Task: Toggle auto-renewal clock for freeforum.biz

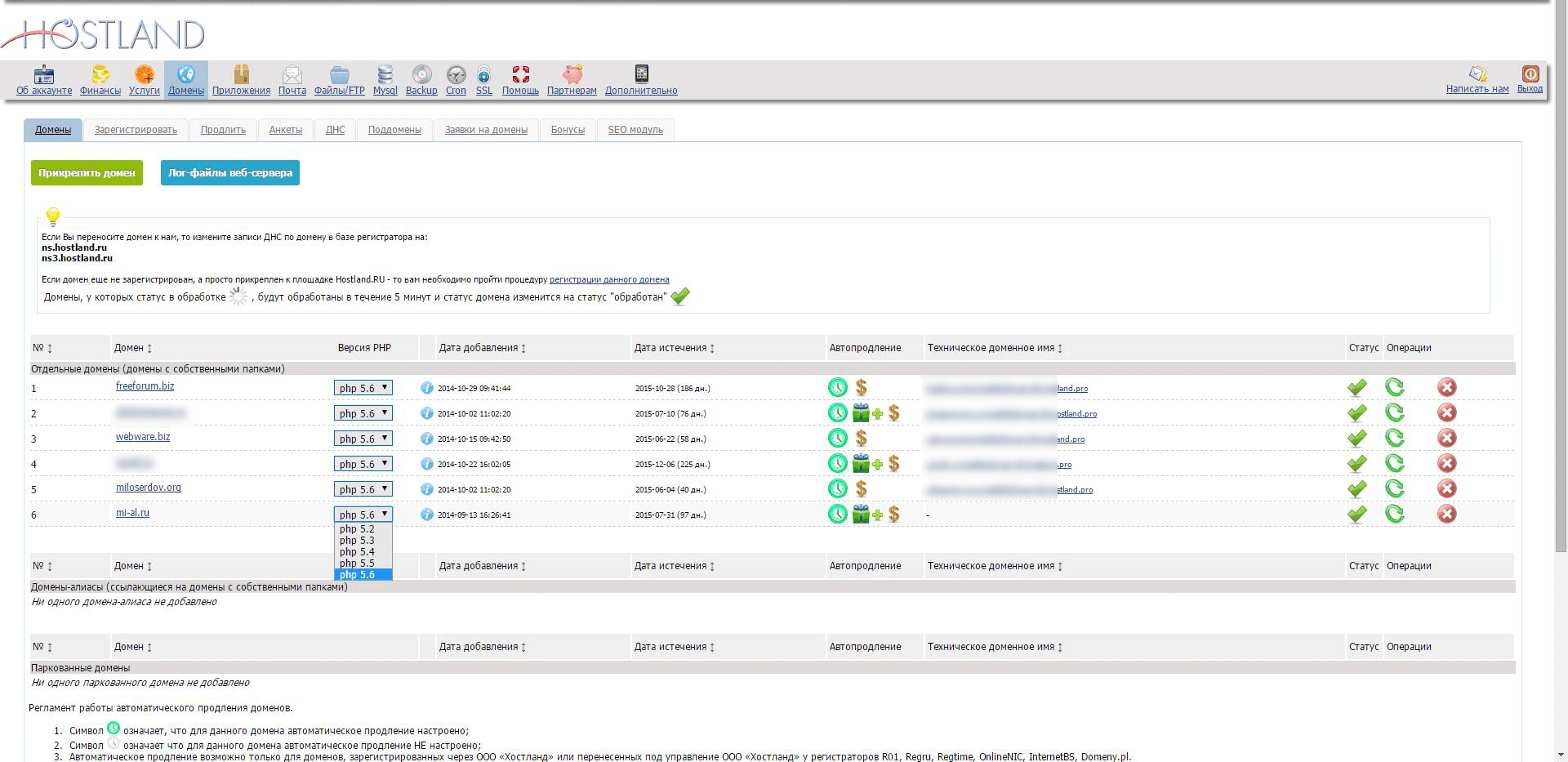Action: (837, 388)
